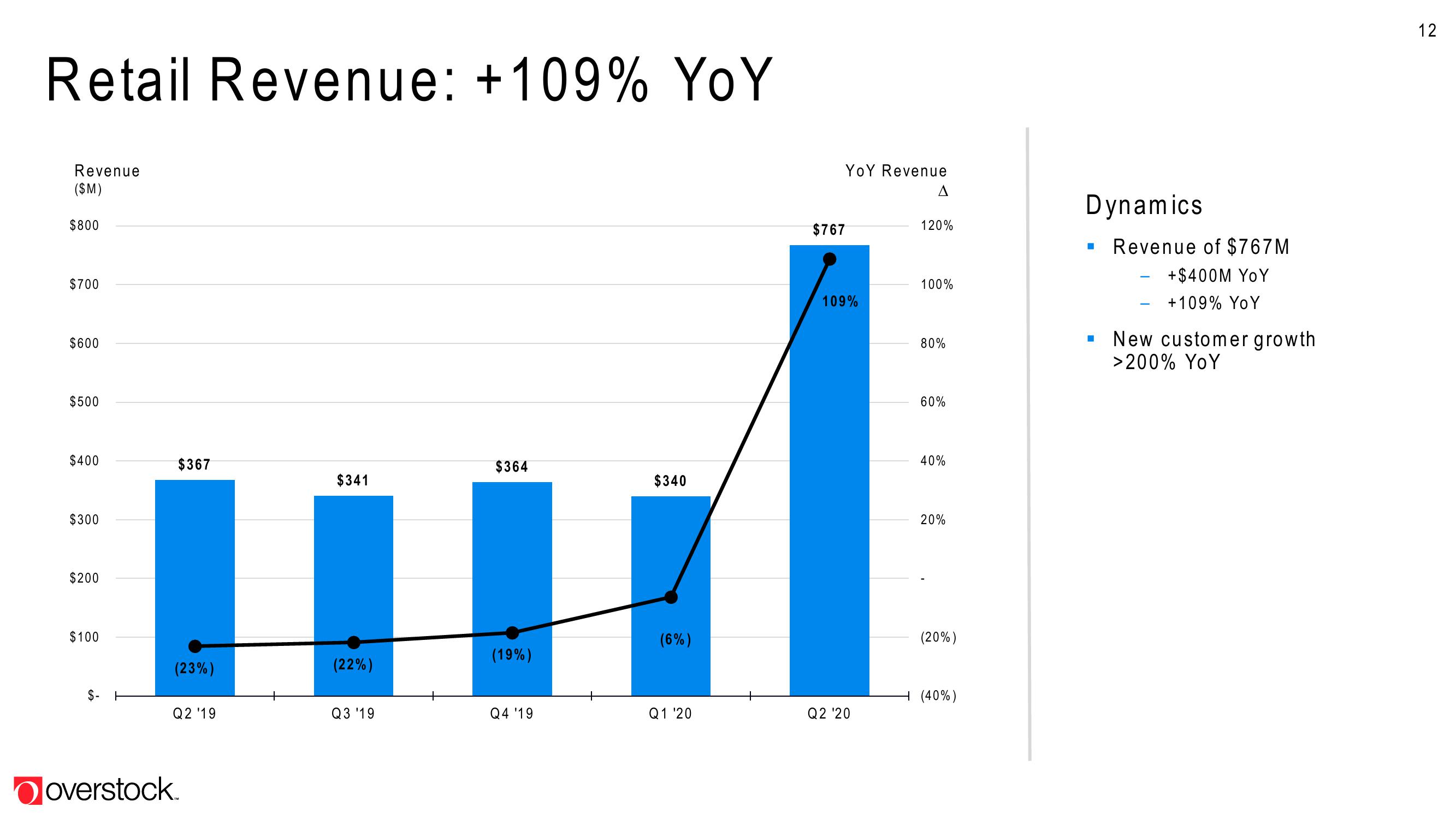
Task: Click the $341 bar label
Action: point(353,480)
